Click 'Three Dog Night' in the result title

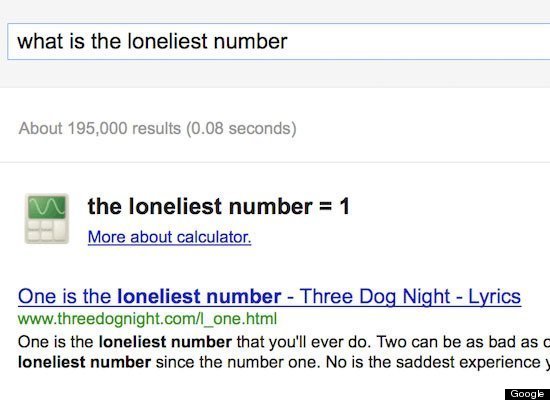(375, 296)
